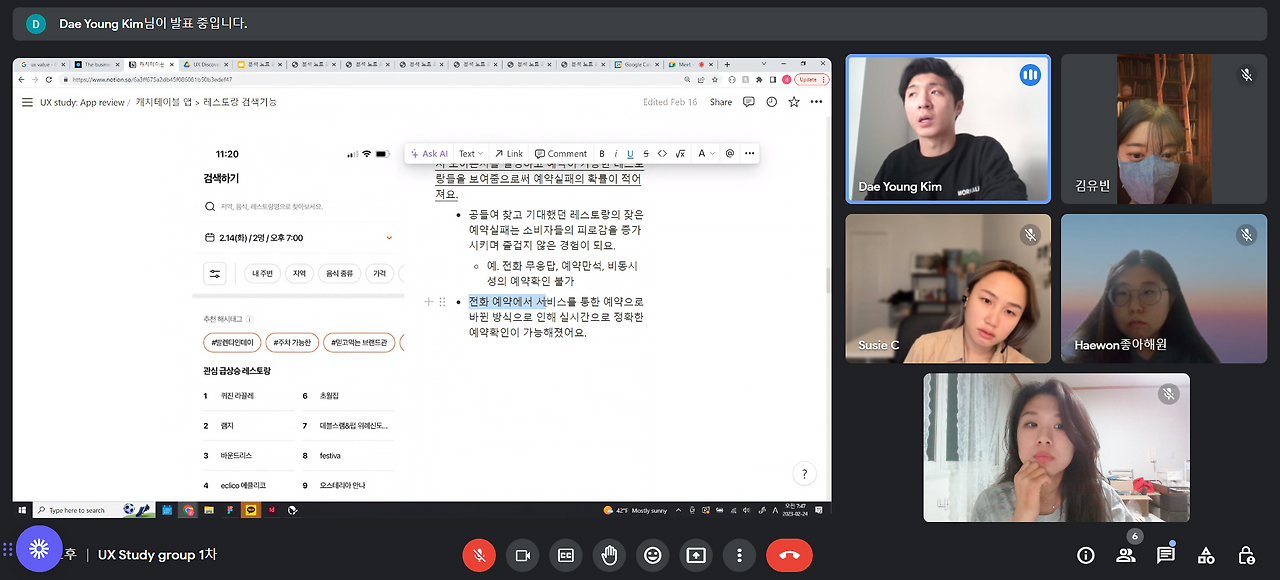Open the three-dot more options in Meet bar
Image resolution: width=1280 pixels, height=580 pixels.
pos(739,555)
